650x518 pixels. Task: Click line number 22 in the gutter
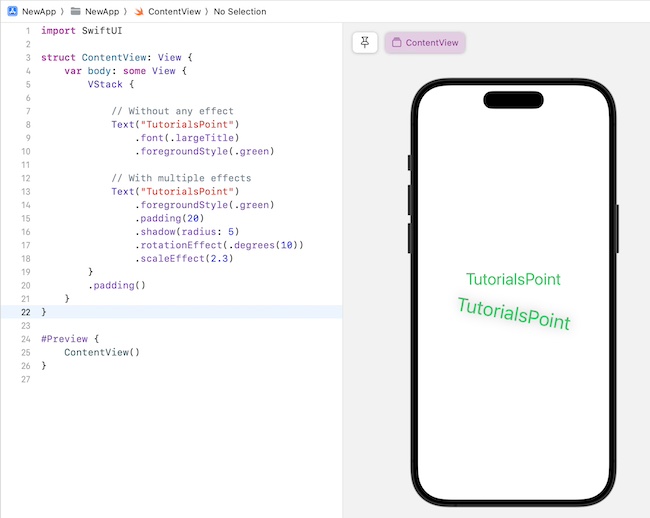tap(27, 312)
